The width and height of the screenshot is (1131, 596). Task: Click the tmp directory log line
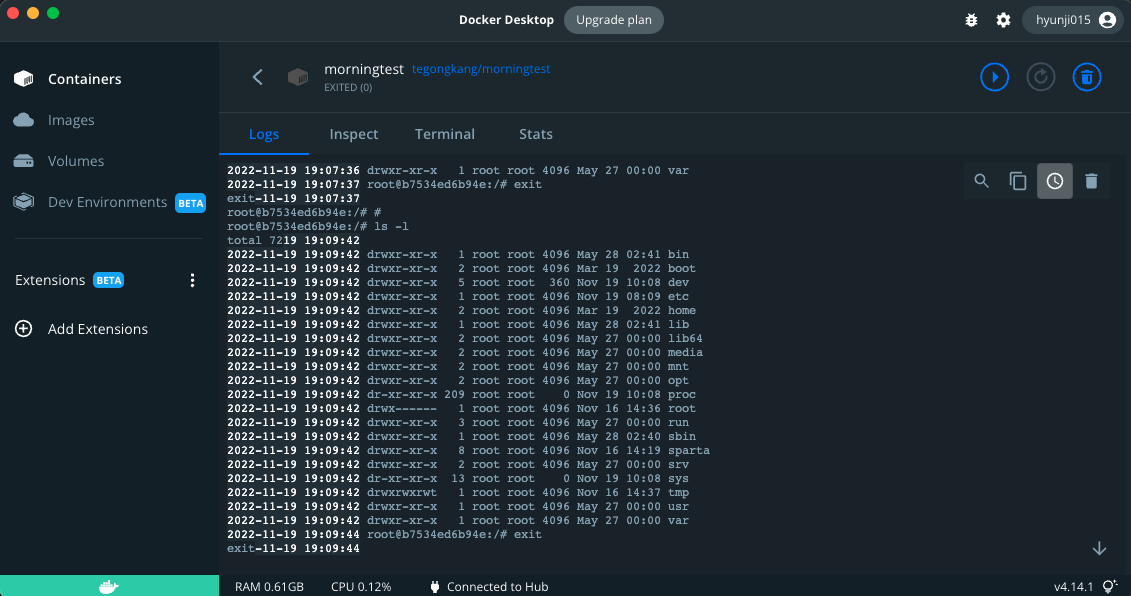(x=458, y=493)
